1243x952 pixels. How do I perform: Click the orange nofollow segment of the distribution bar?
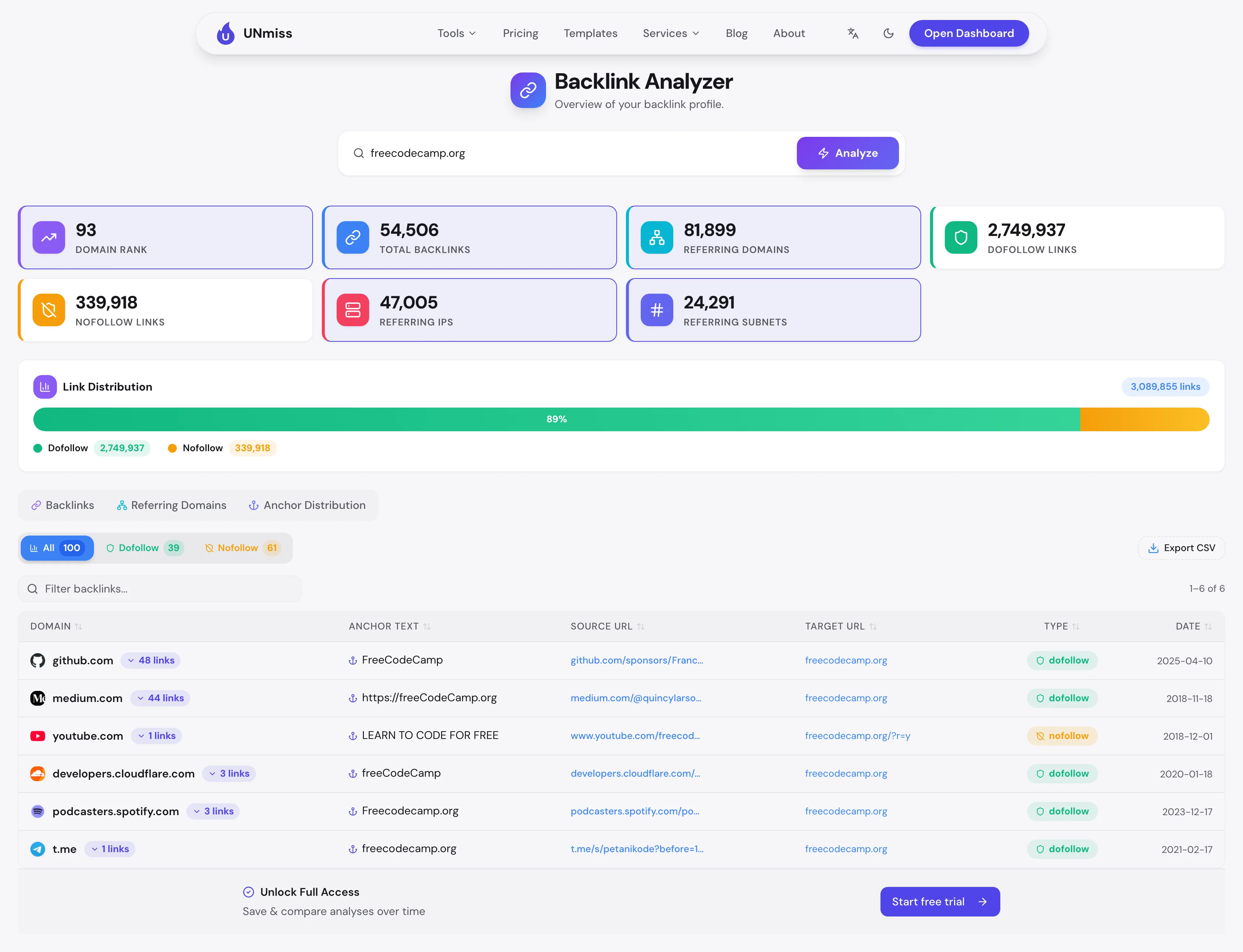(1144, 419)
